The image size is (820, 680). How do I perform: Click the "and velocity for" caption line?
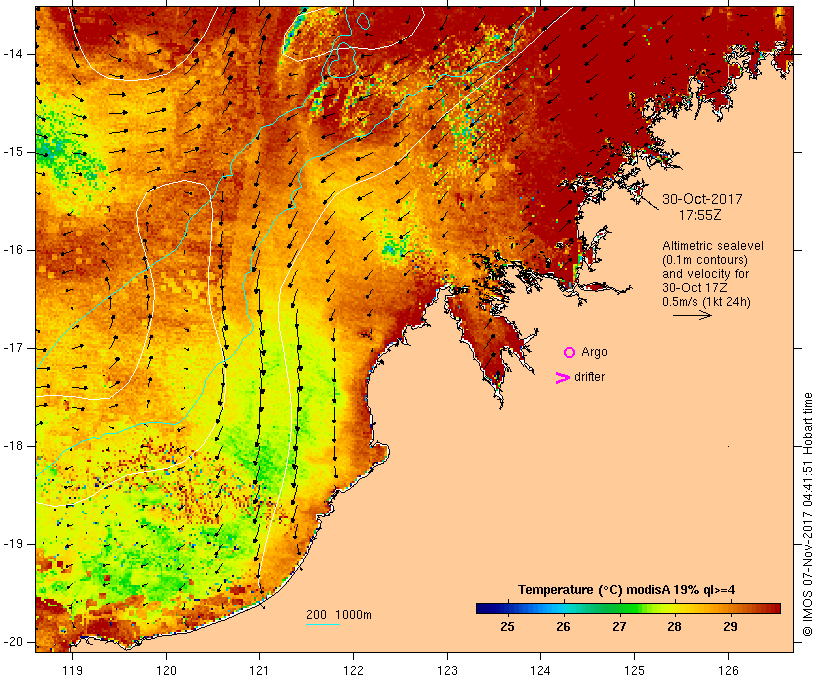click(705, 274)
